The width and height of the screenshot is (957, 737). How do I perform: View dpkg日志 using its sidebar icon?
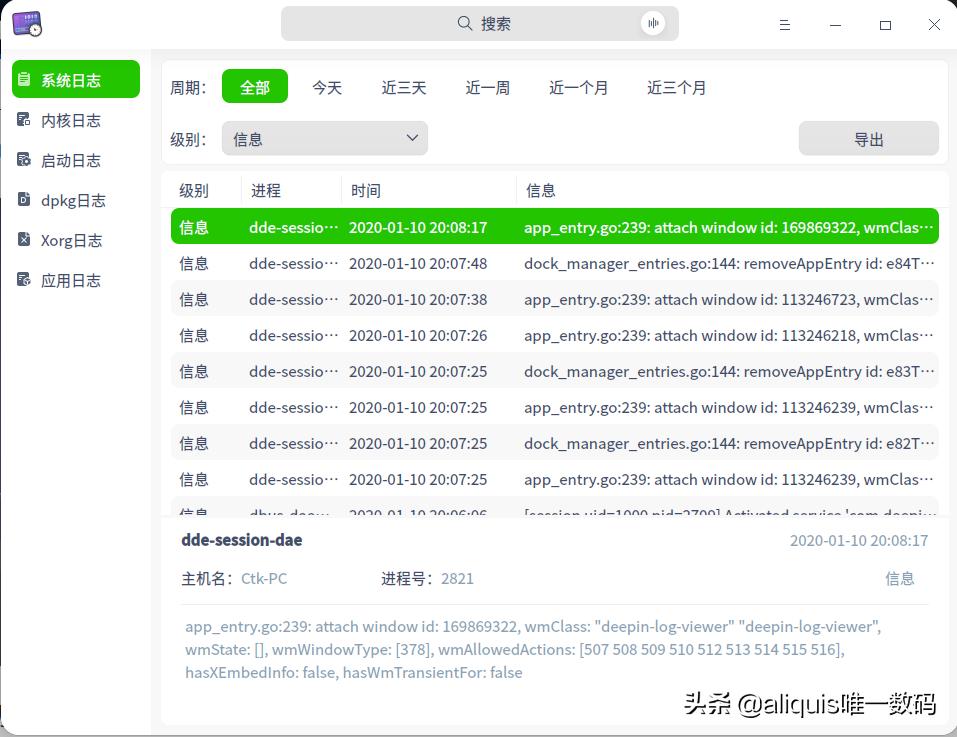(x=22, y=199)
